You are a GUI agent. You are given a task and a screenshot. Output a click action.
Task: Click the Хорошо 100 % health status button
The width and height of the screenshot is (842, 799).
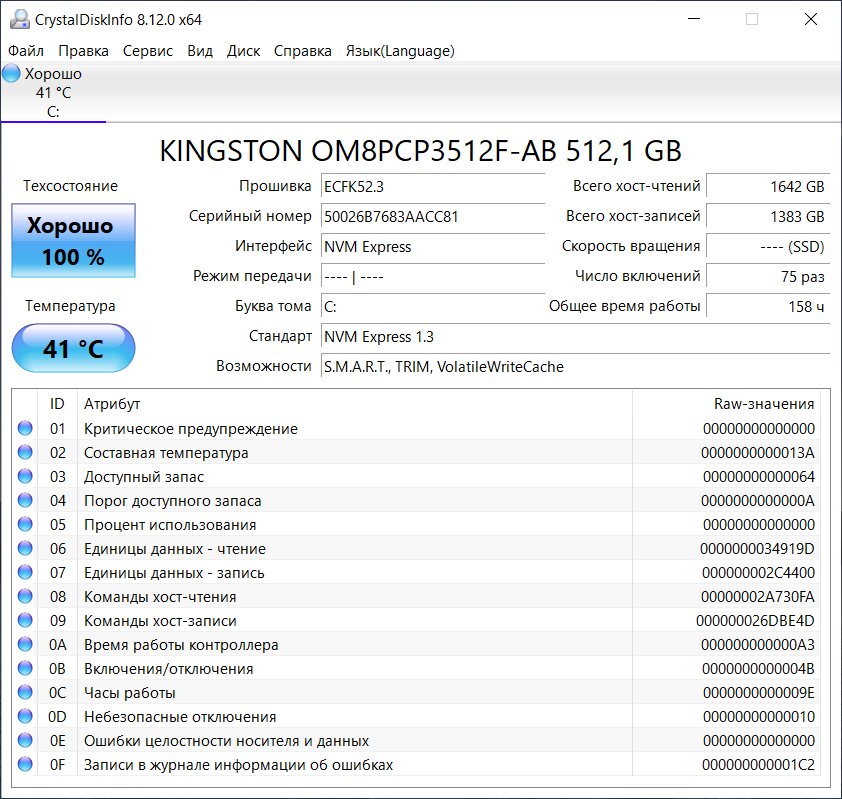coord(74,241)
